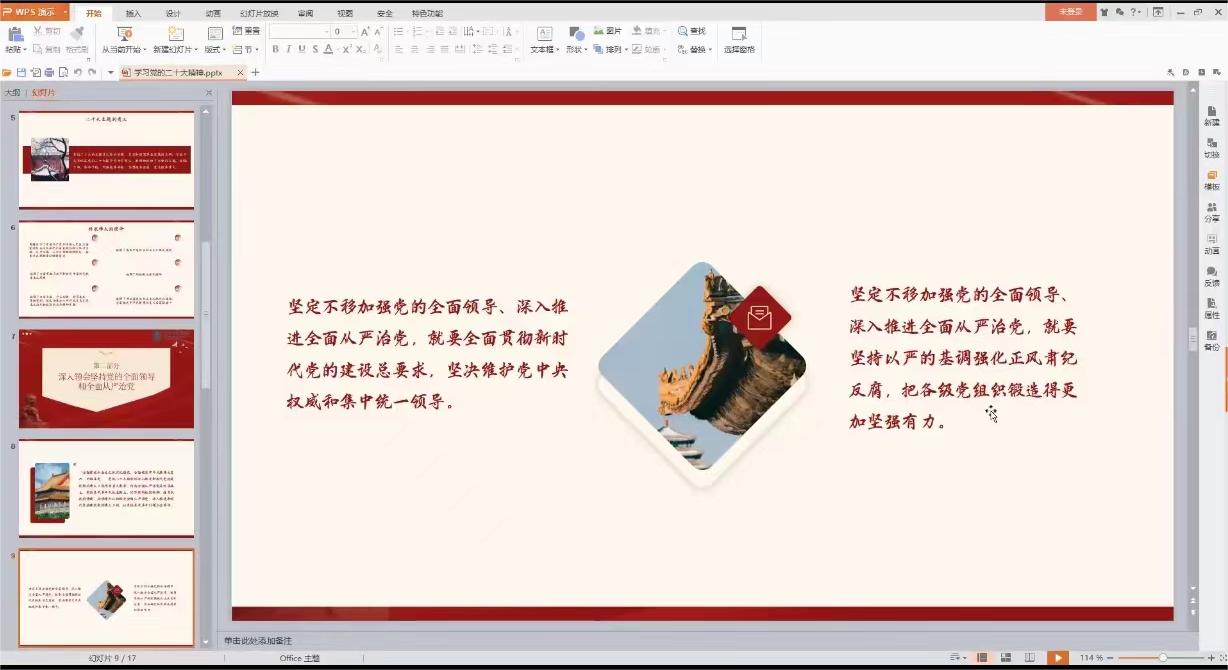The width and height of the screenshot is (1228, 670).
Task: Click the 新建 icon in right sidebar
Action: (x=1211, y=115)
